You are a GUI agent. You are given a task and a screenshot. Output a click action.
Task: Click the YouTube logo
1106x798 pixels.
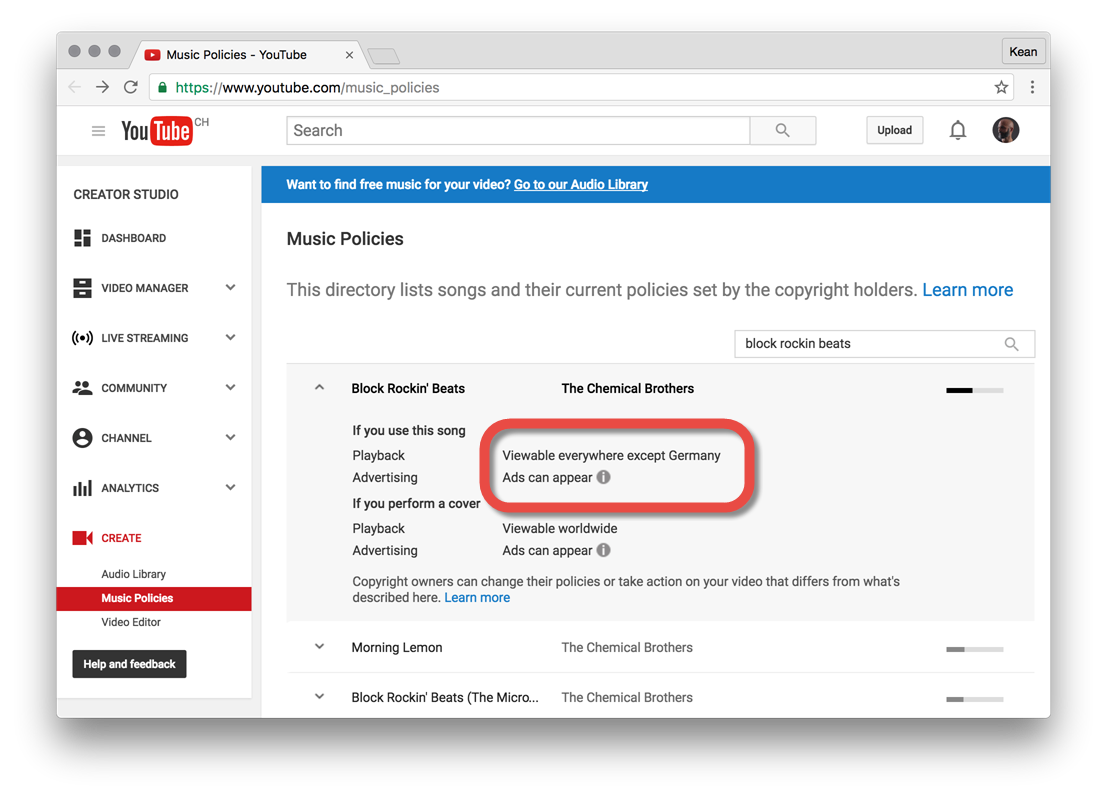[157, 131]
